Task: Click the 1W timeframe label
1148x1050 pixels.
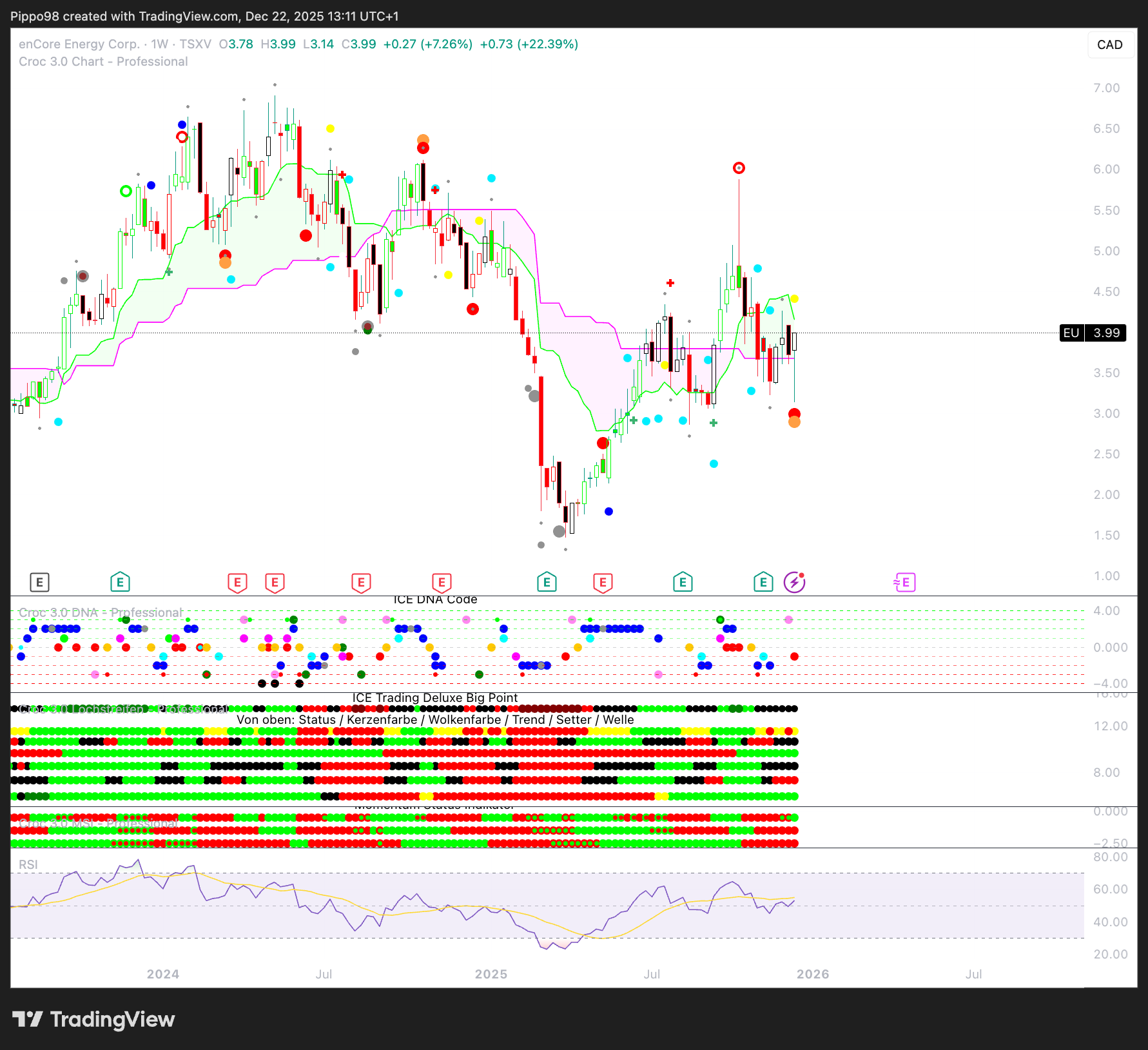Action: 159,44
